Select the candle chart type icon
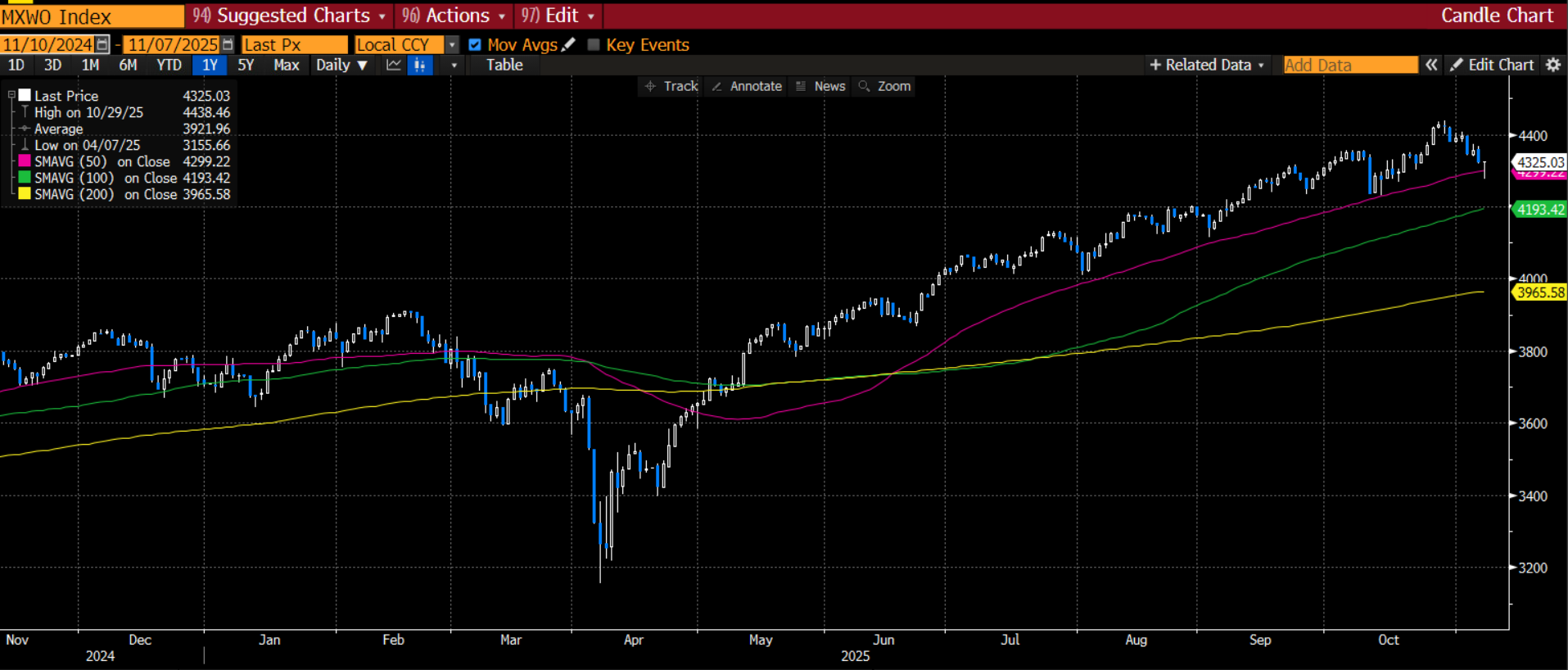Screen dimensions: 1568x670 420,66
